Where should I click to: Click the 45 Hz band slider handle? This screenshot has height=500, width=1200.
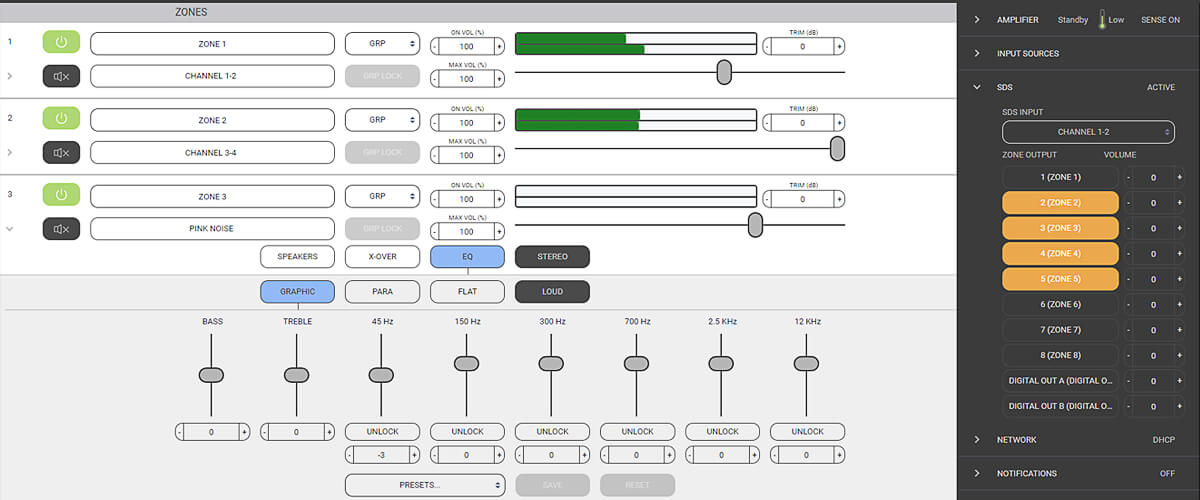click(382, 375)
